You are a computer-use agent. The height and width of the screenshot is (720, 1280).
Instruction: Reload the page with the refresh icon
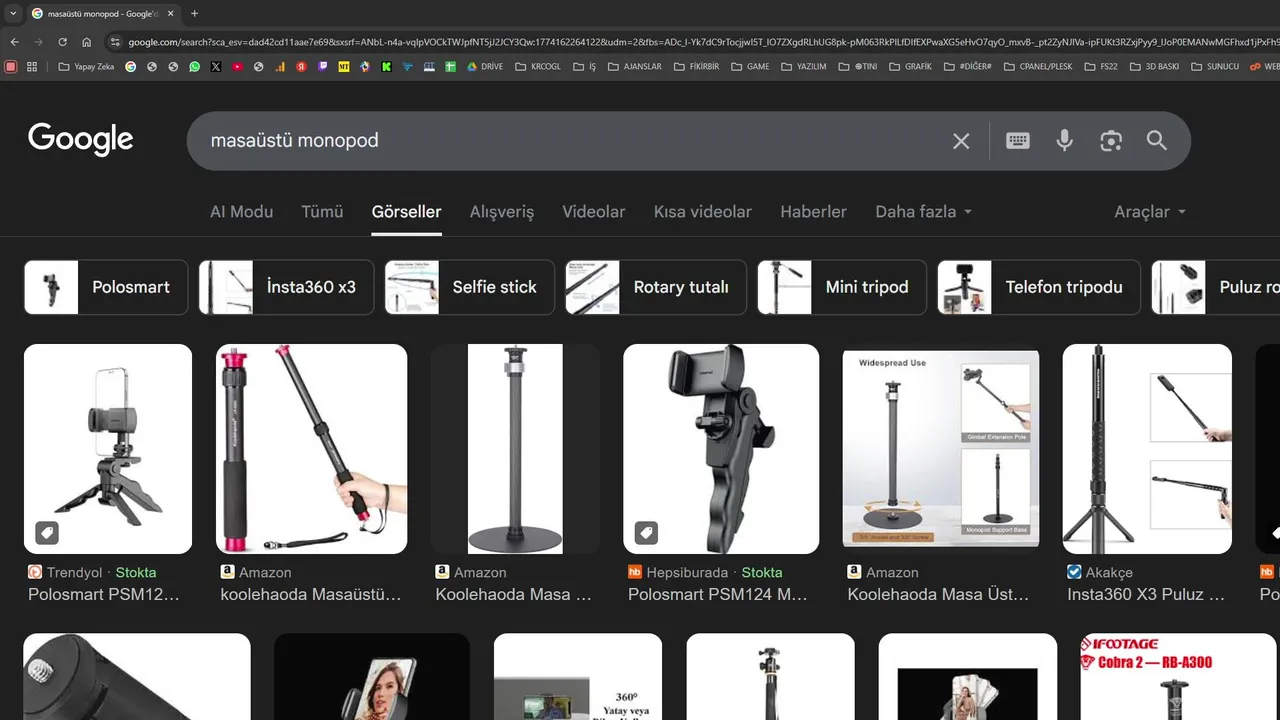coord(62,42)
